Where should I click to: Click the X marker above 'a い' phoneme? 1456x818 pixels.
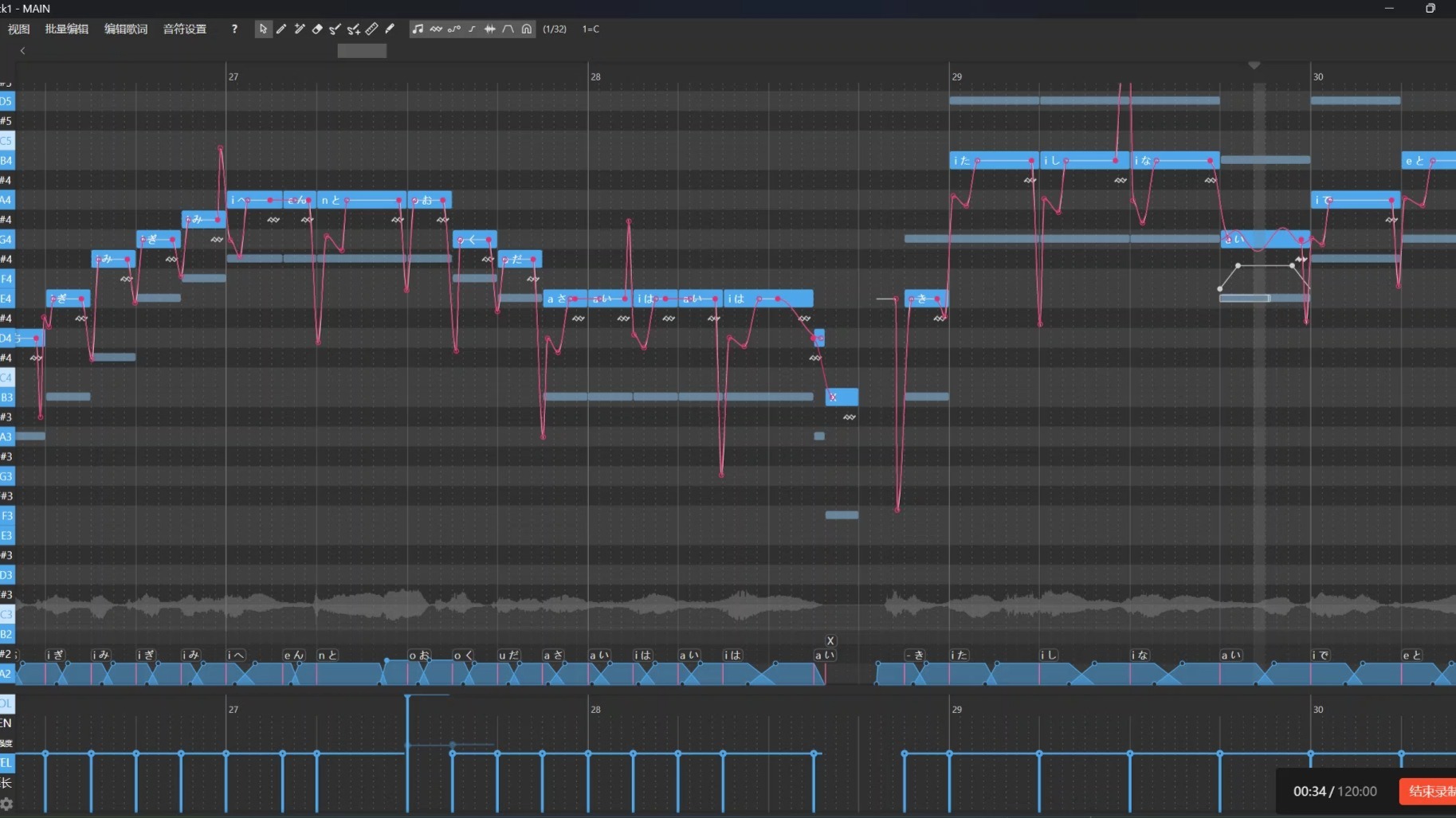point(830,640)
